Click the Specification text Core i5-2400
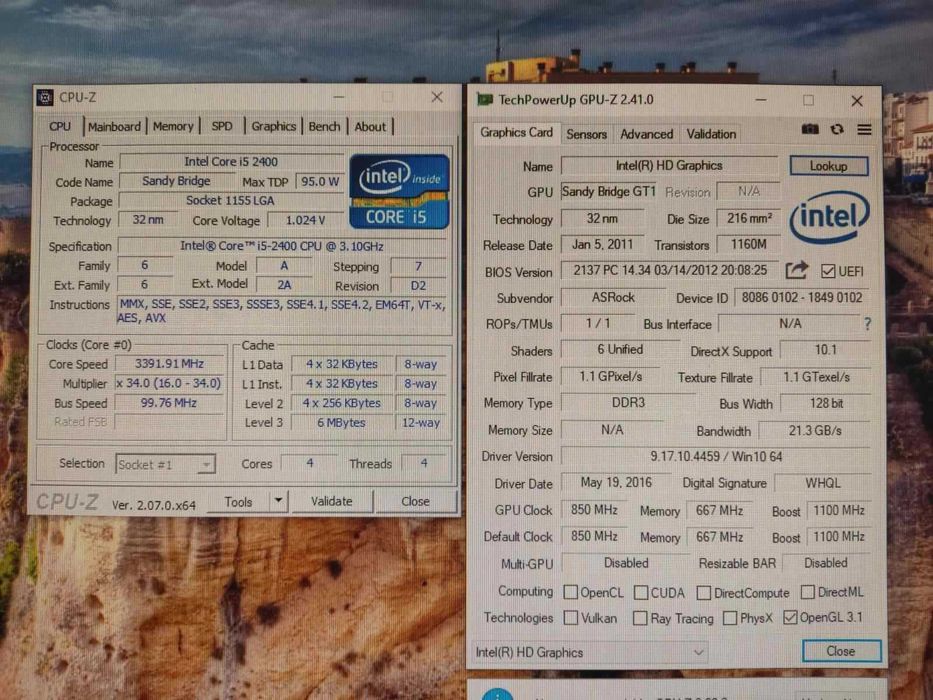Image resolution: width=933 pixels, height=700 pixels. click(281, 246)
